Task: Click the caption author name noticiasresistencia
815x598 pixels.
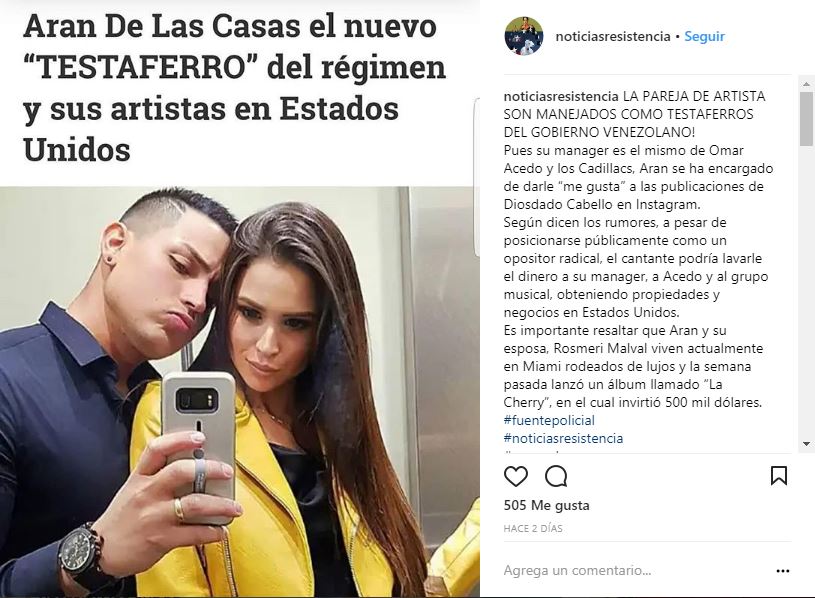Action: click(x=561, y=97)
